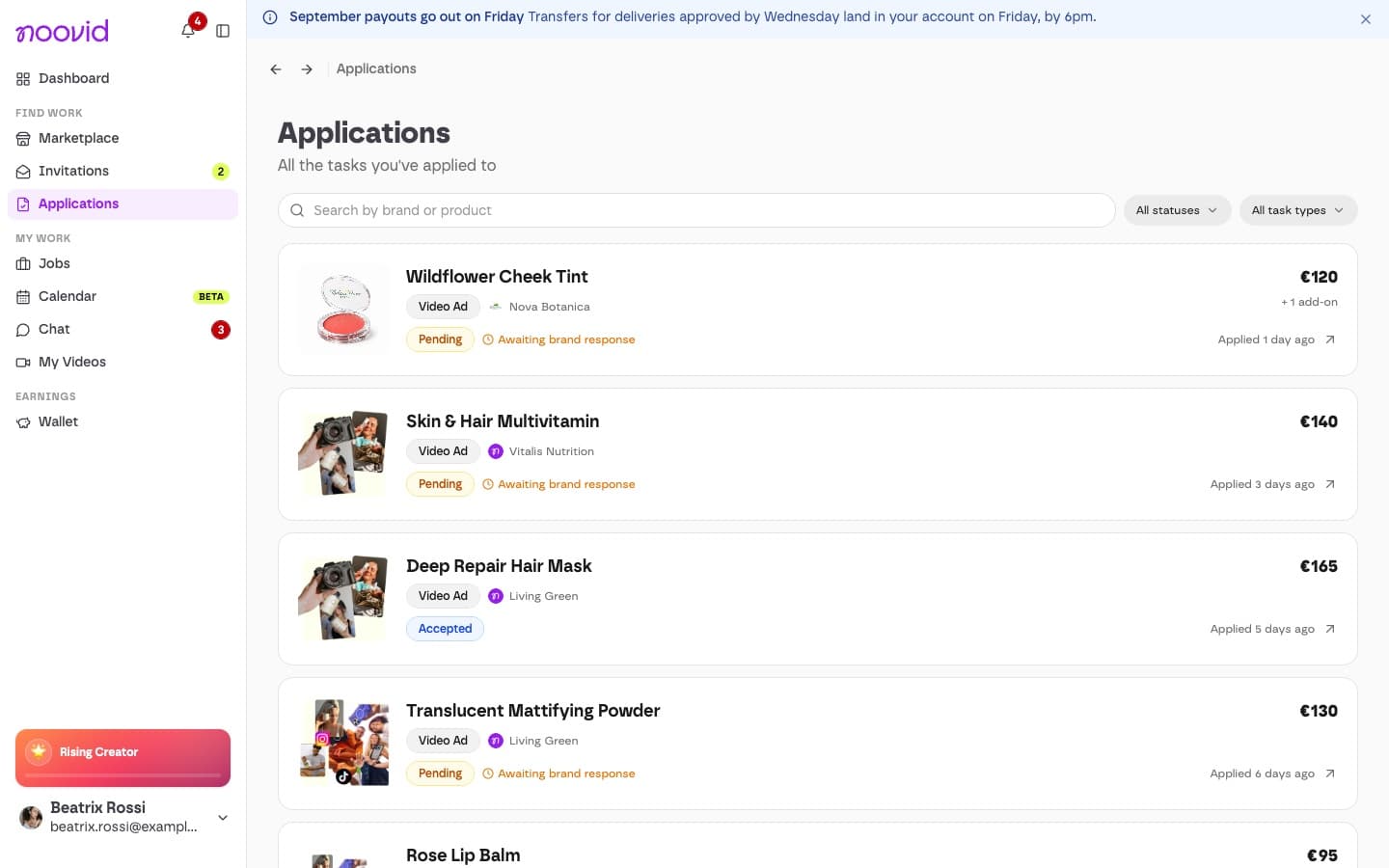Click the info icon in the payouts banner
This screenshot has height=868, width=1389.
pyautogui.click(x=270, y=17)
